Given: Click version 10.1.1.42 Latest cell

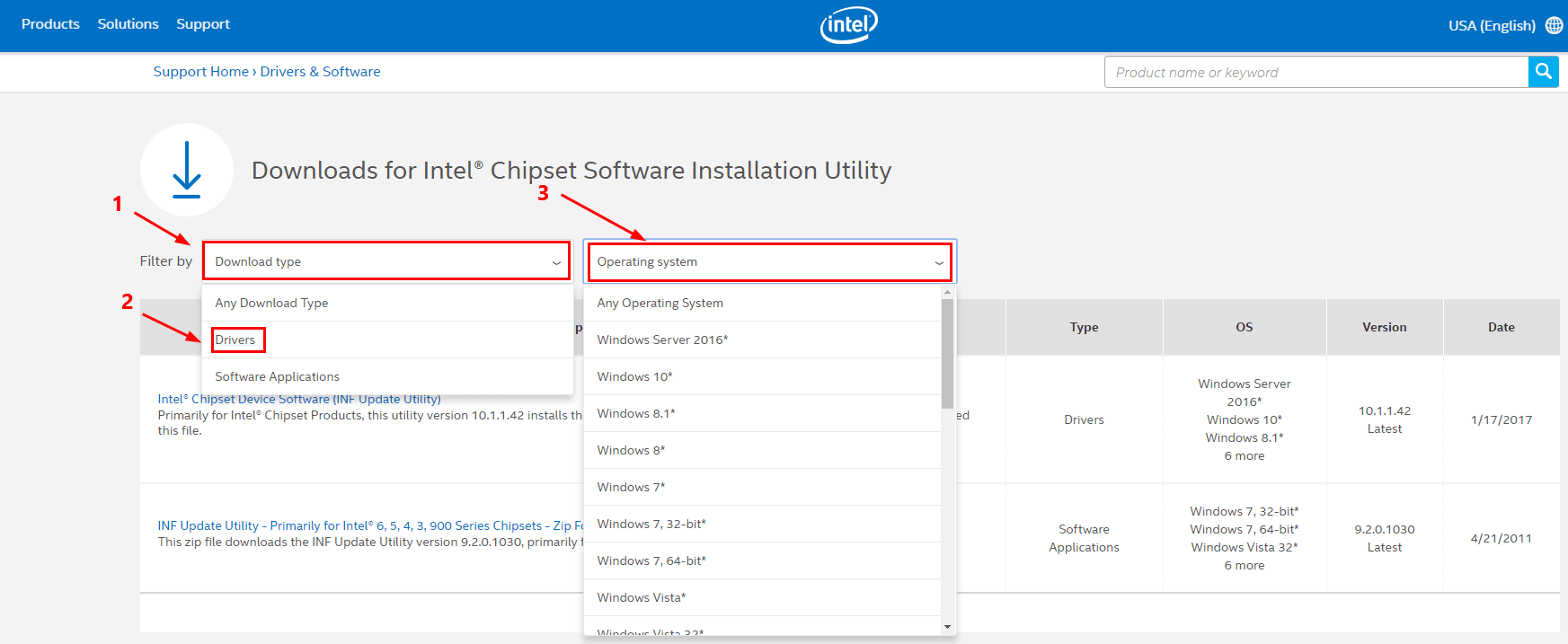Looking at the screenshot, I should click(x=1385, y=419).
